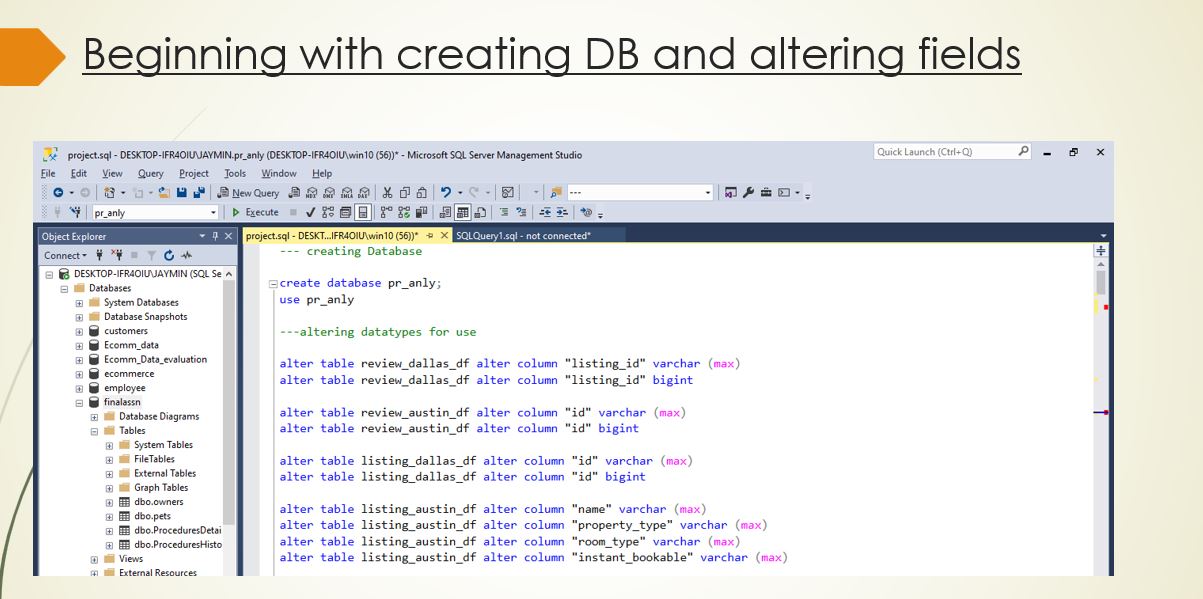Click the Comment Out Selected Lines icon
Viewport: 1203px width, 599px height.
[504, 212]
